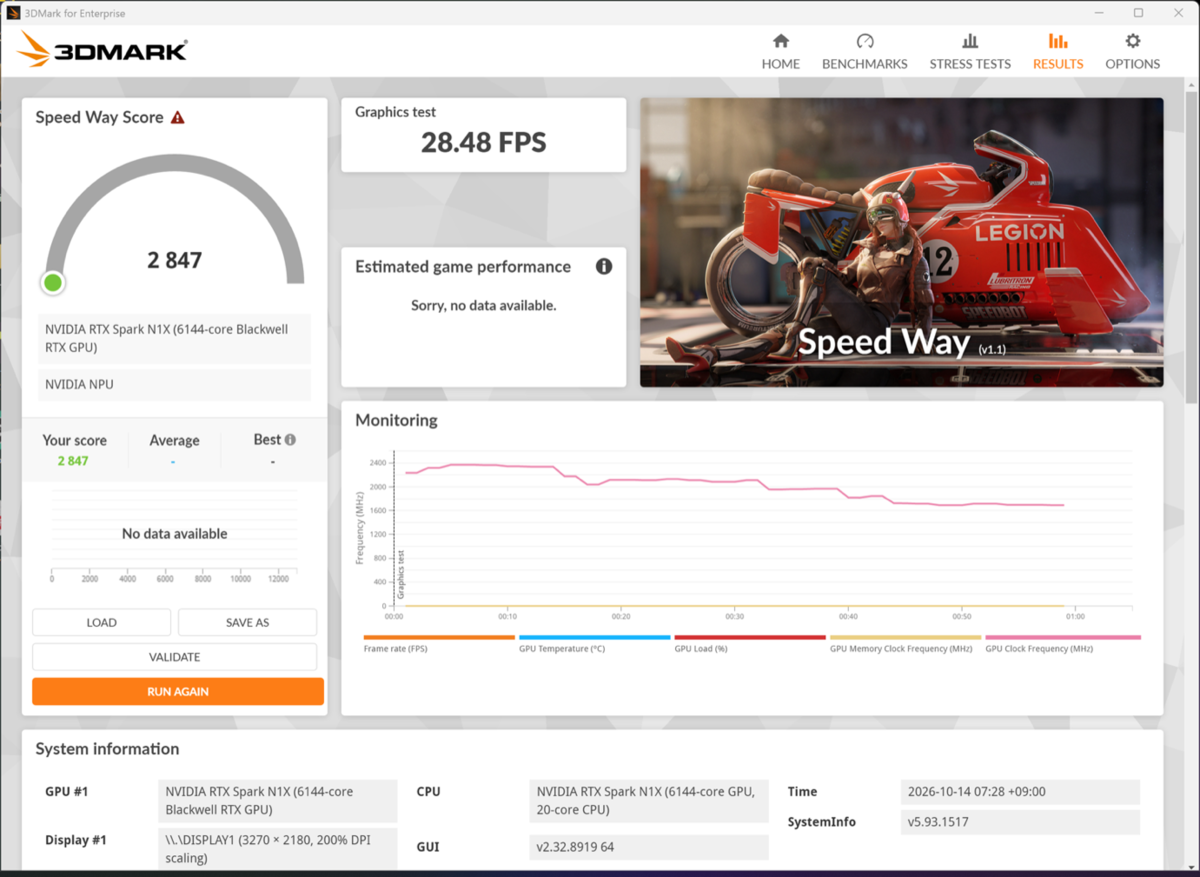The height and width of the screenshot is (877, 1200).
Task: Click the Estimated game performance info icon
Action: coord(604,266)
